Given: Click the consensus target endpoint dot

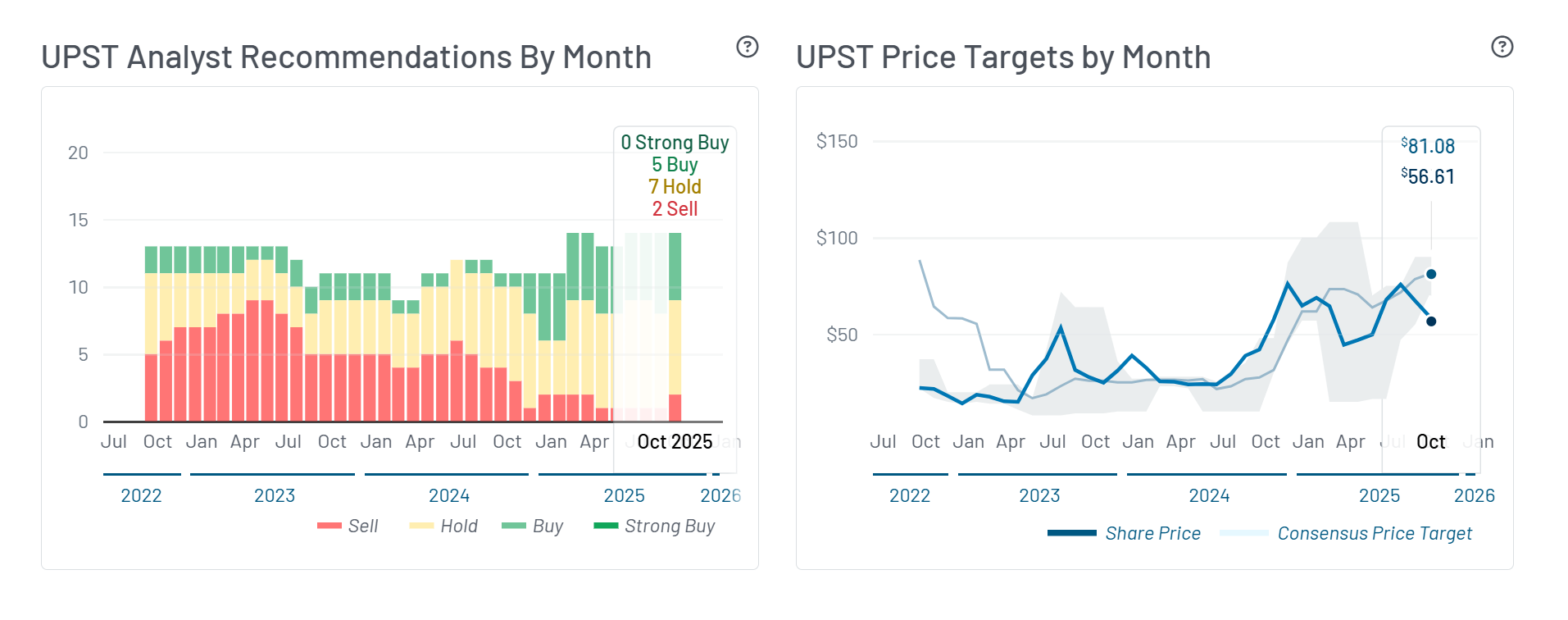Looking at the screenshot, I should pyautogui.click(x=1431, y=274).
